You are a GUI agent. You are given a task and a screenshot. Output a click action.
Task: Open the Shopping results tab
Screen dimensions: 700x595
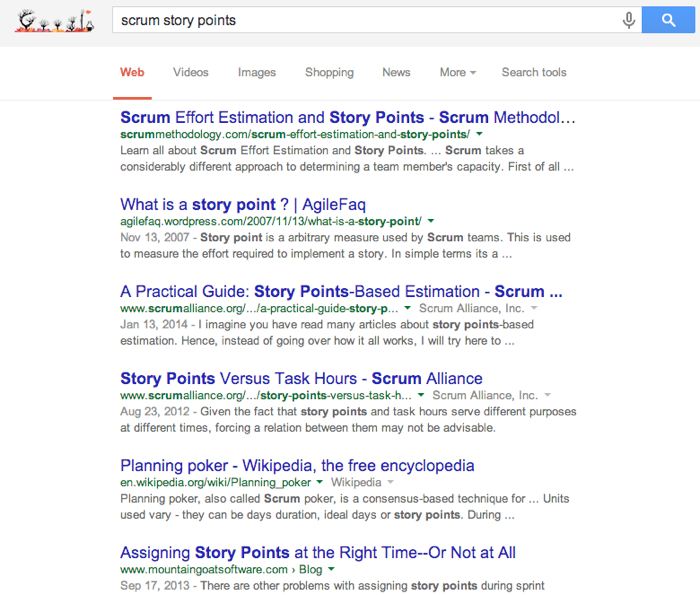pos(329,72)
